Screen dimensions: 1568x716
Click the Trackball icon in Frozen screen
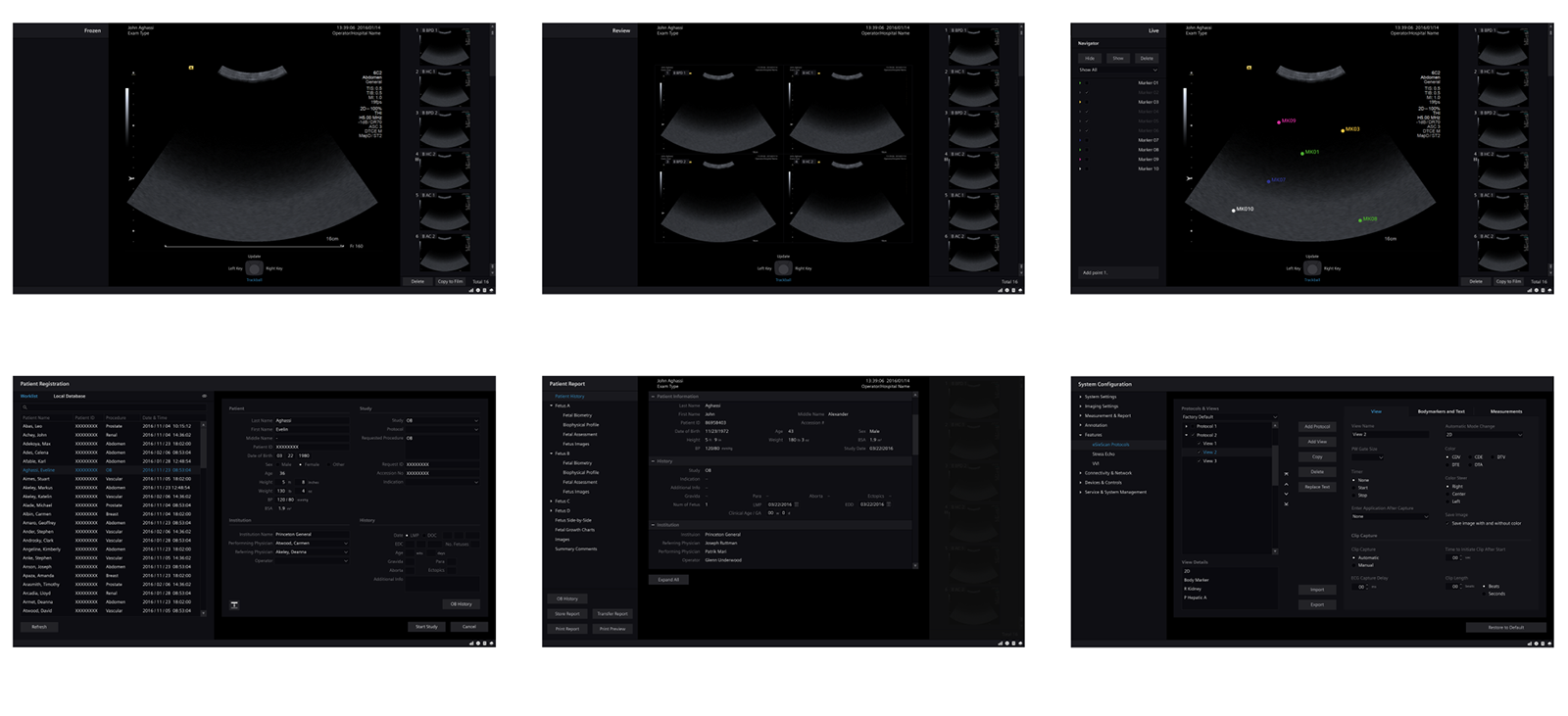[254, 268]
